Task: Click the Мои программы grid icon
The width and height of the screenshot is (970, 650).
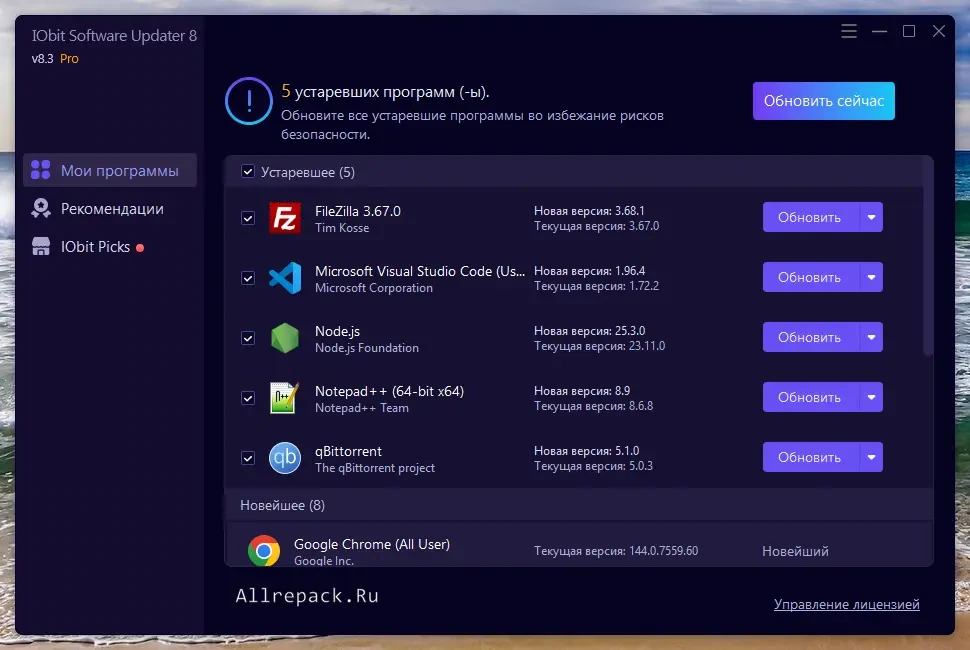Action: click(41, 170)
